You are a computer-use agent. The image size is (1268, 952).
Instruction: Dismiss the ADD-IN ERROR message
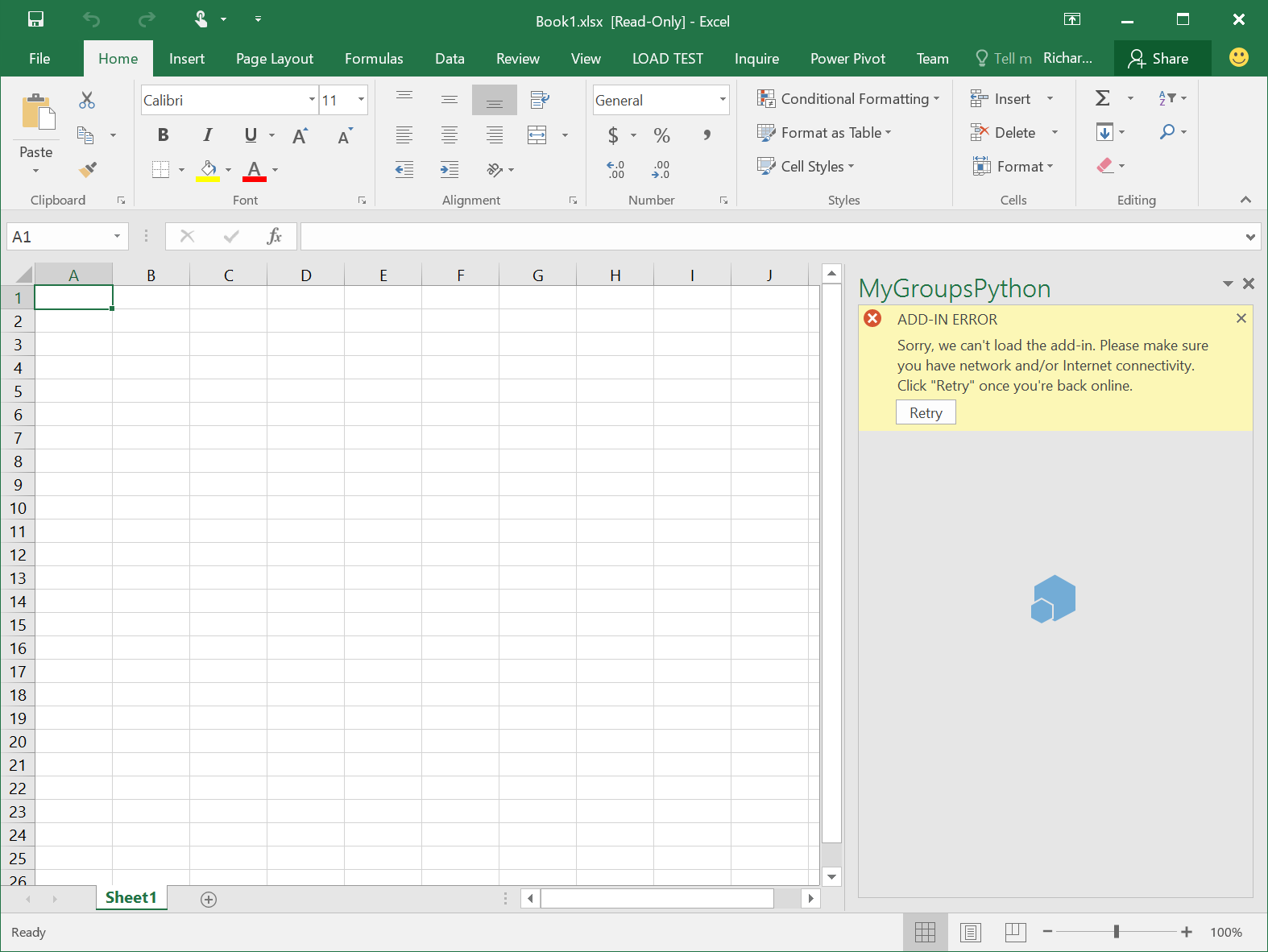click(x=1241, y=318)
